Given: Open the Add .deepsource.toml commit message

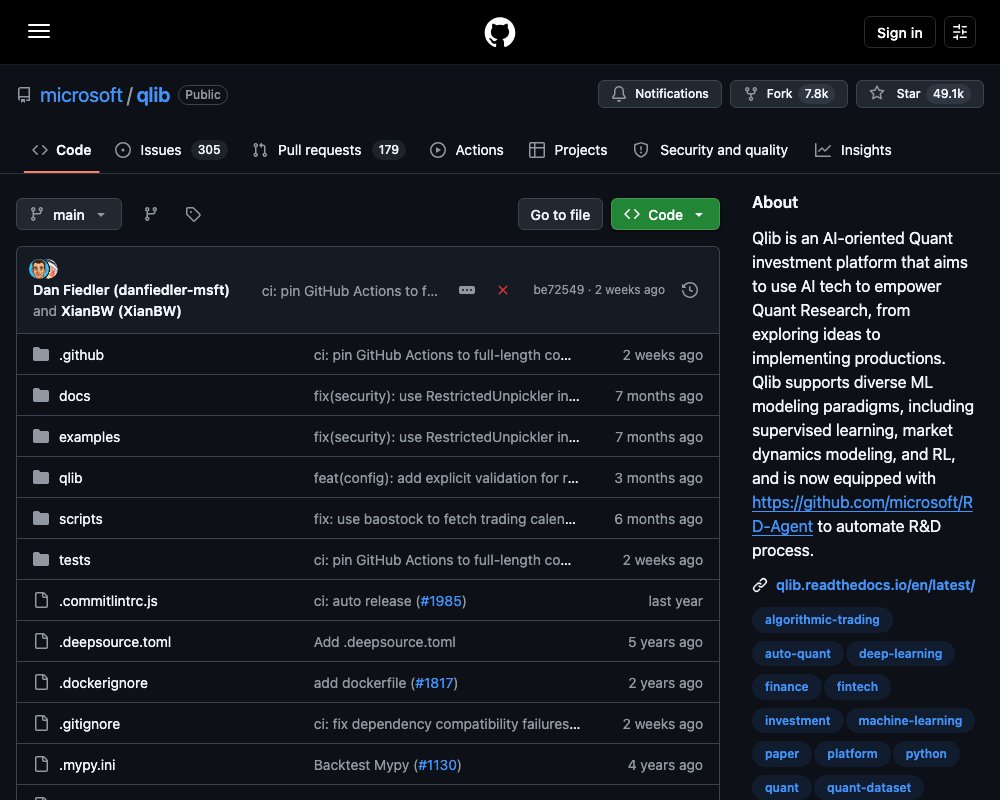Looking at the screenshot, I should (x=385, y=642).
